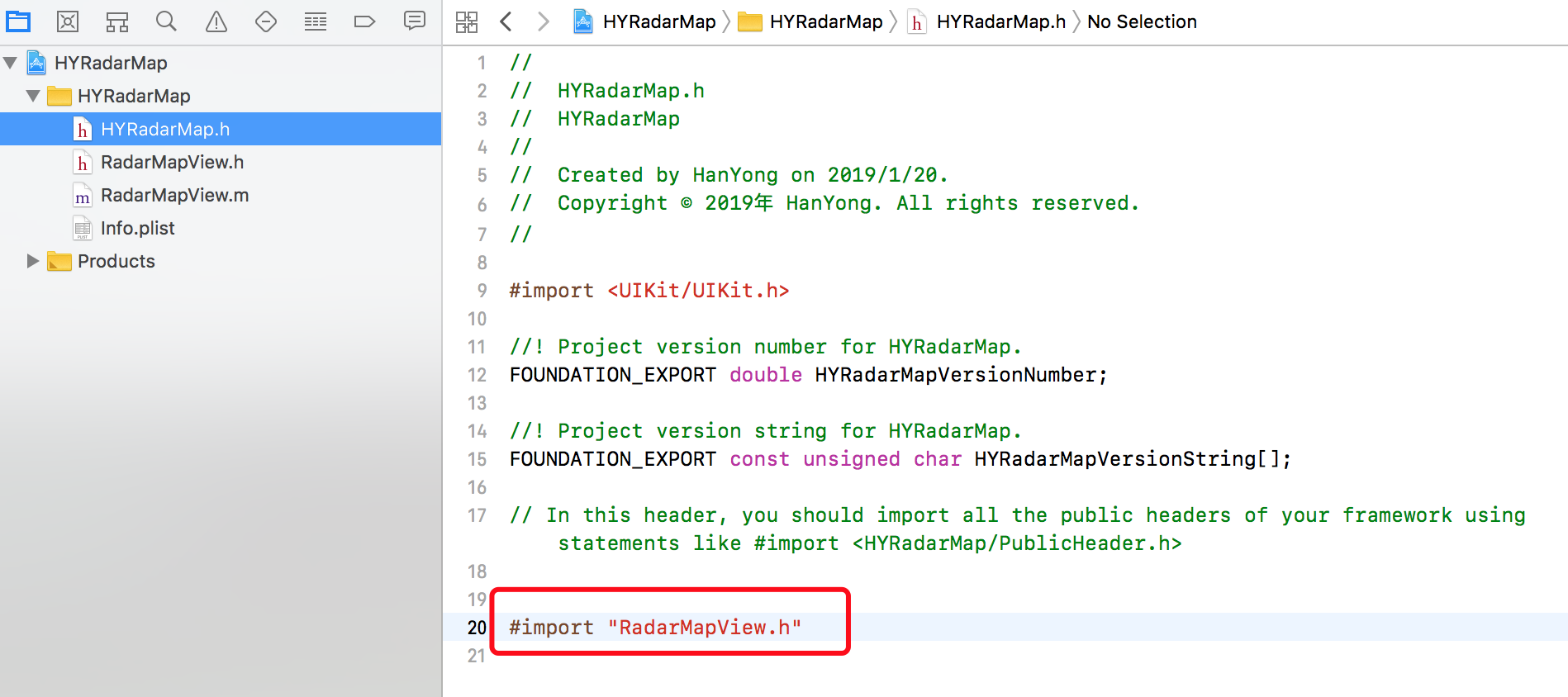Open the Test navigator diamond icon

click(266, 21)
